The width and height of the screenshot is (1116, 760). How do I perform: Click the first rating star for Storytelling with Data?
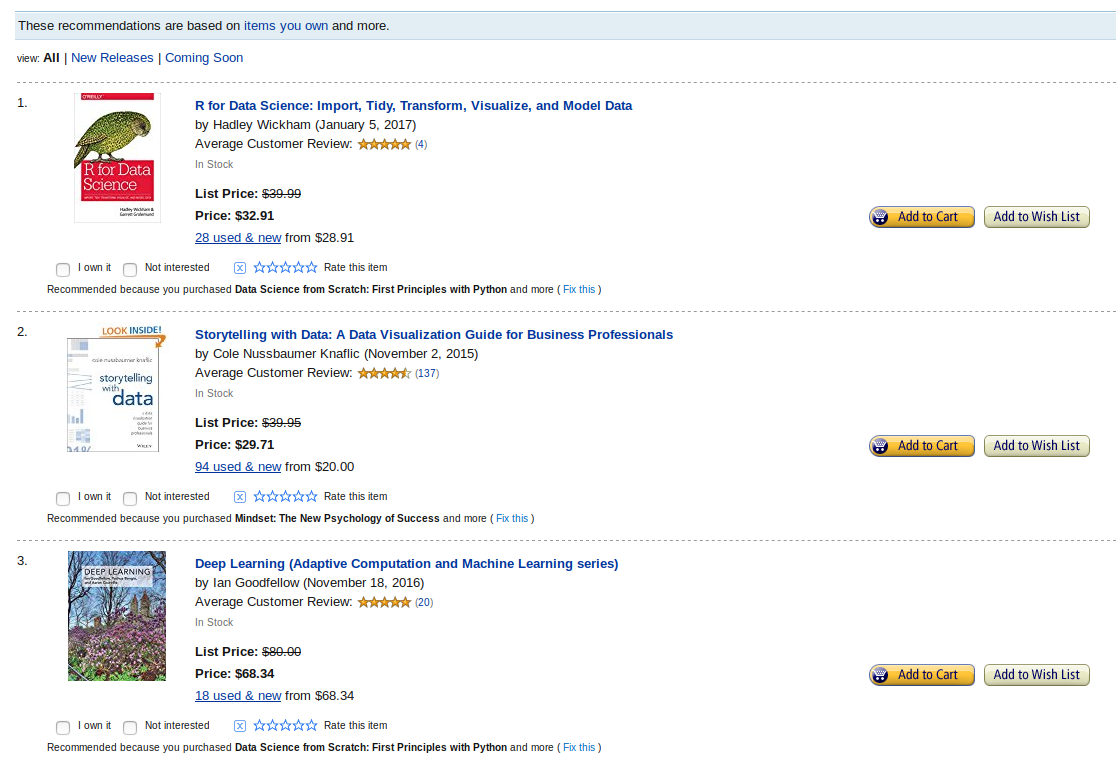pos(258,496)
